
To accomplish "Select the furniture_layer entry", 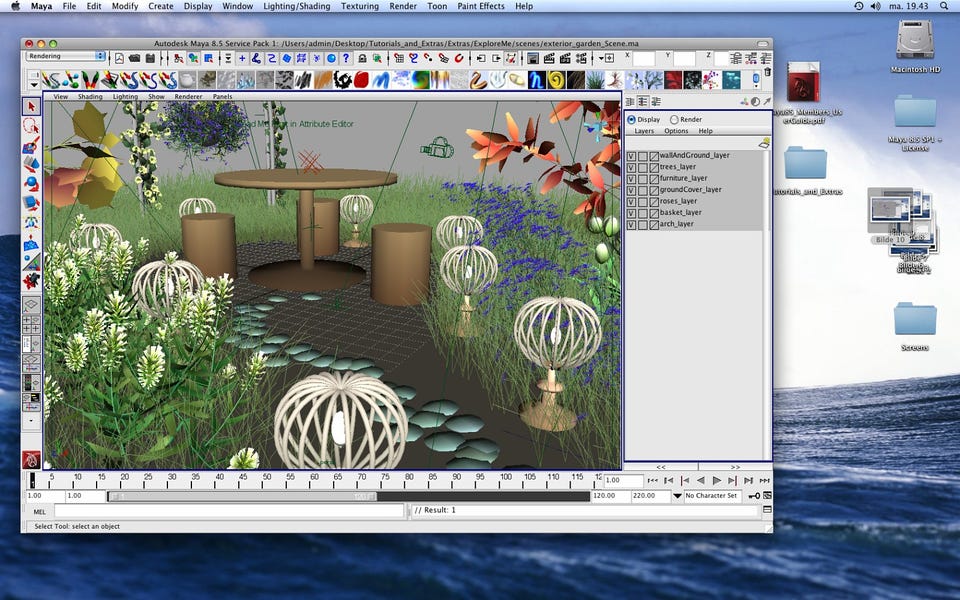I will (684, 178).
